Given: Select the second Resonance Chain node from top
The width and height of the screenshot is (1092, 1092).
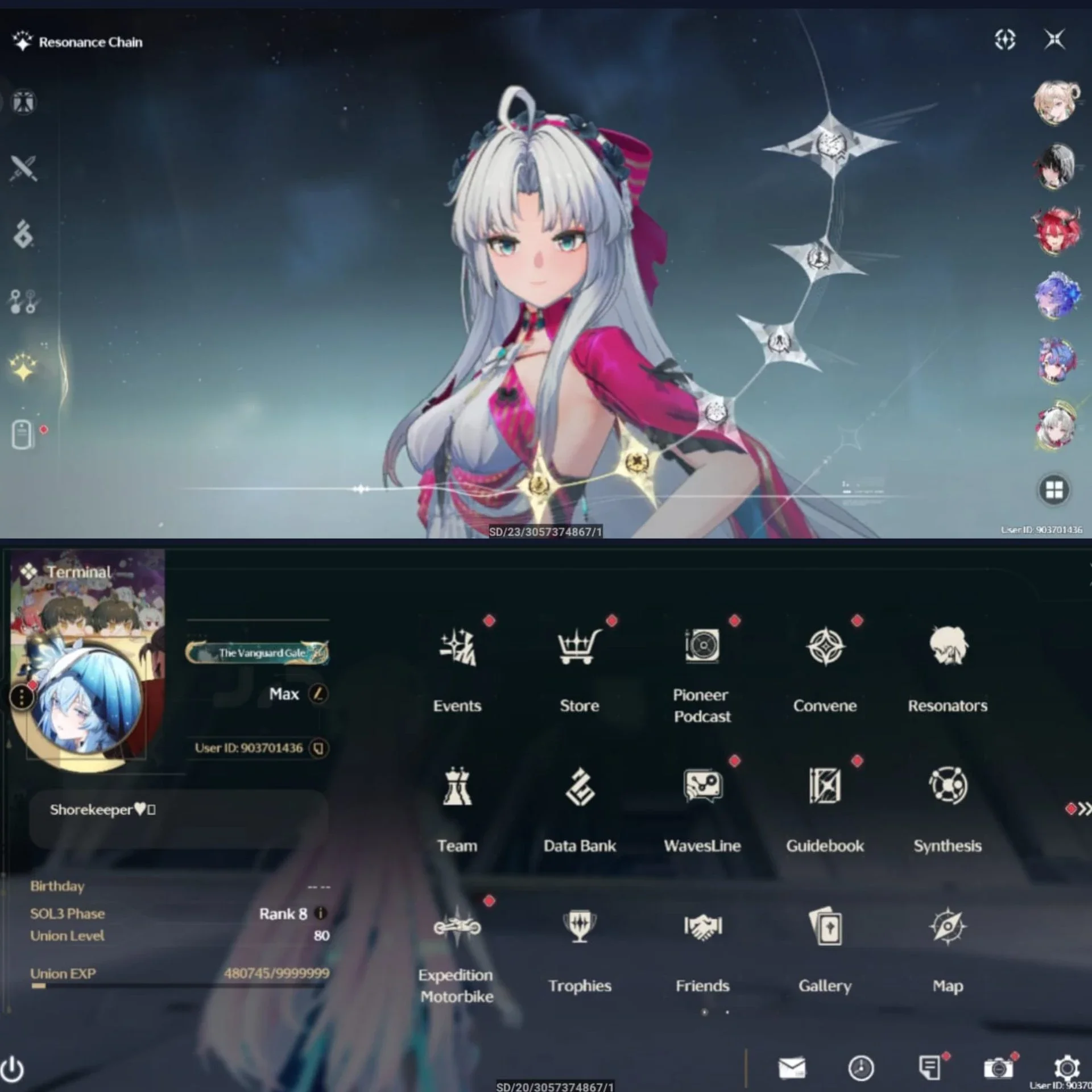Looking at the screenshot, I should 818,258.
